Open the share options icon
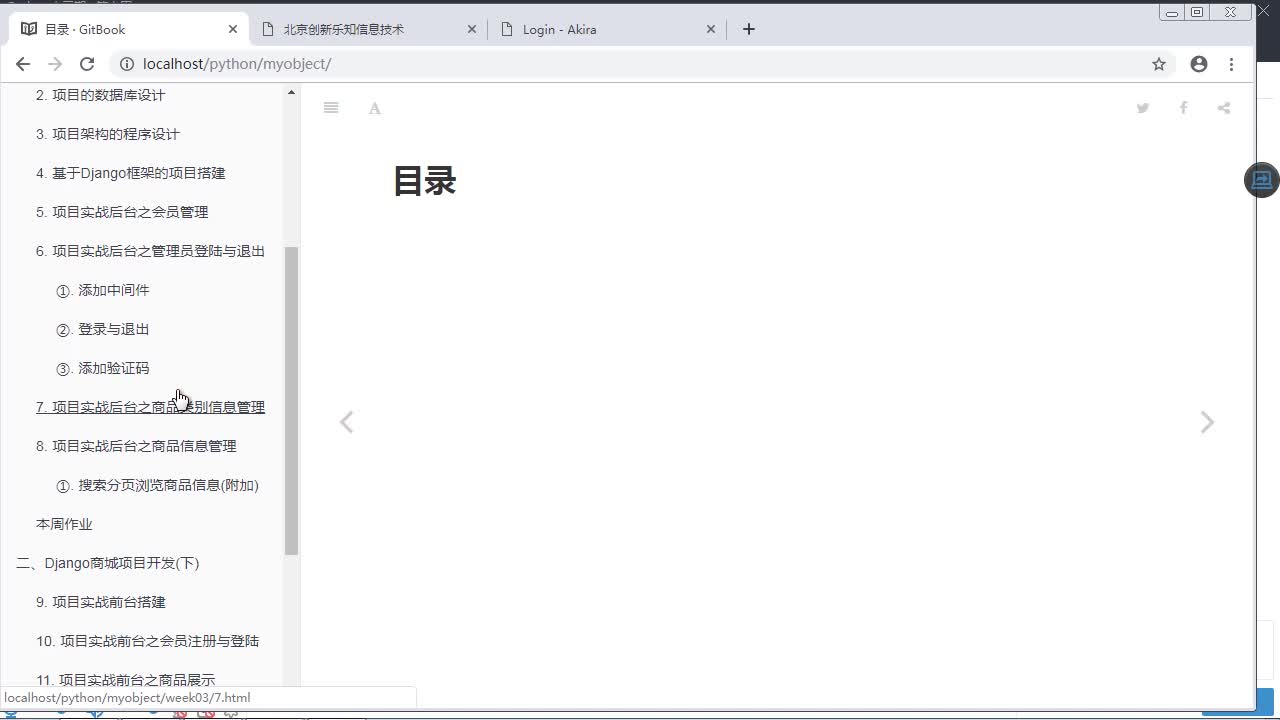Image resolution: width=1280 pixels, height=720 pixels. click(x=1224, y=108)
